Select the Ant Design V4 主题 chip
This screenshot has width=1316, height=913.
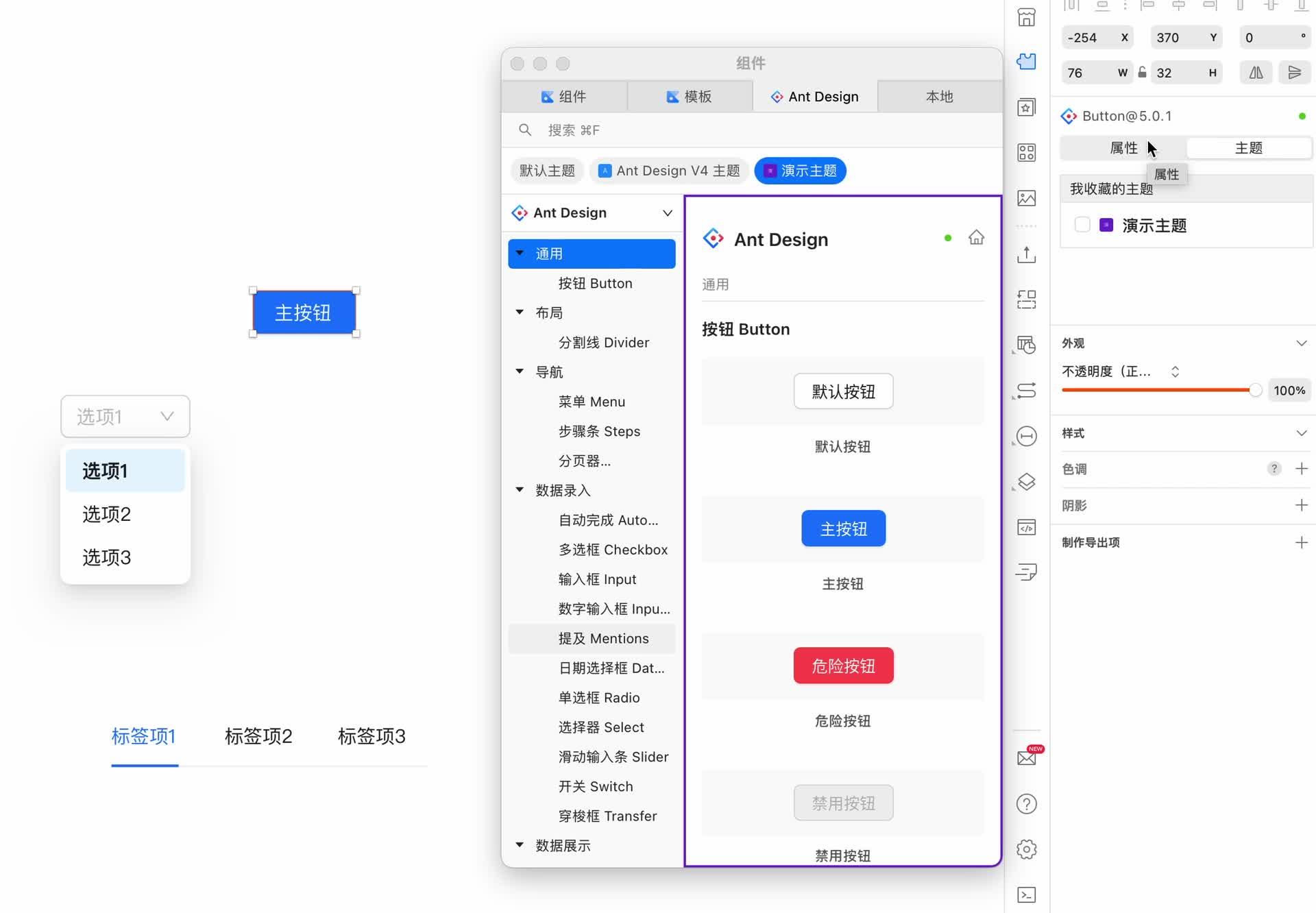(668, 171)
